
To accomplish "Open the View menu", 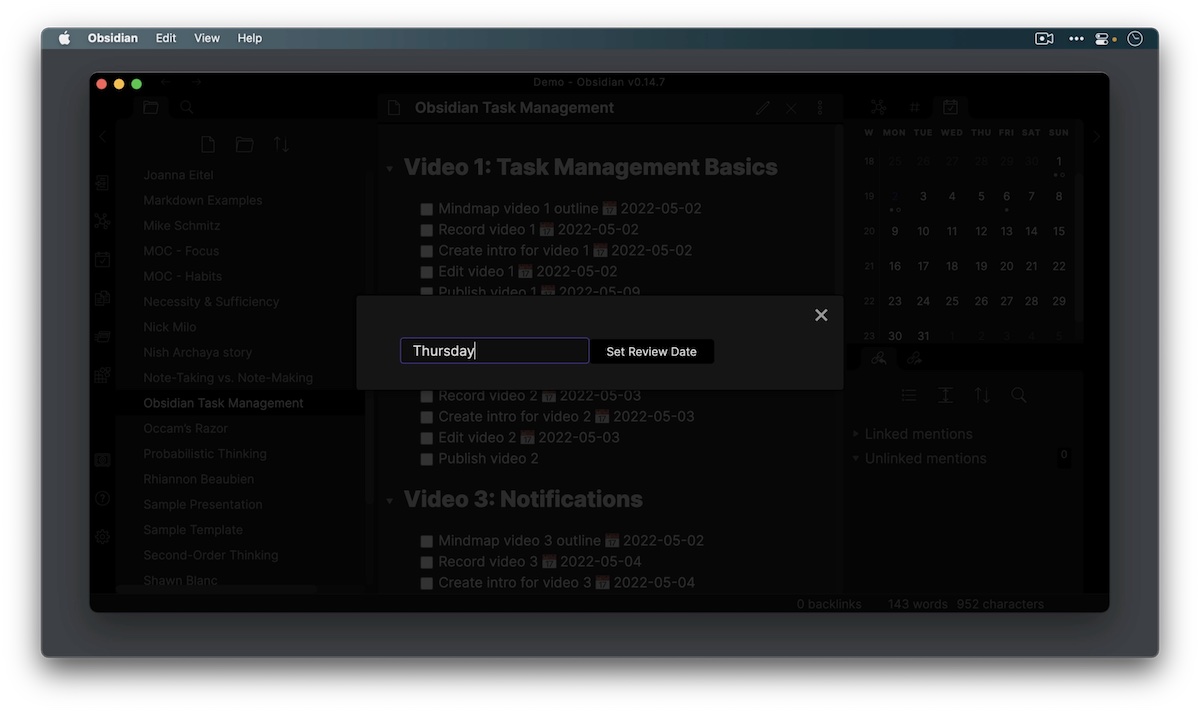I will [207, 38].
